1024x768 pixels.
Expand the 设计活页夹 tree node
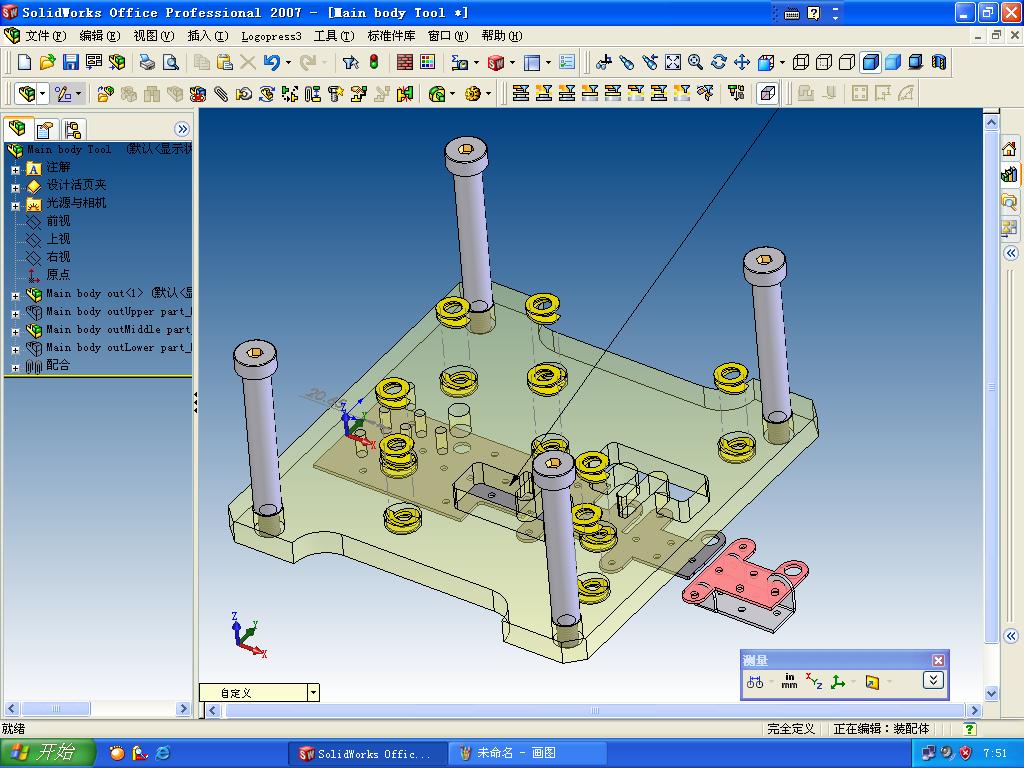15,187
